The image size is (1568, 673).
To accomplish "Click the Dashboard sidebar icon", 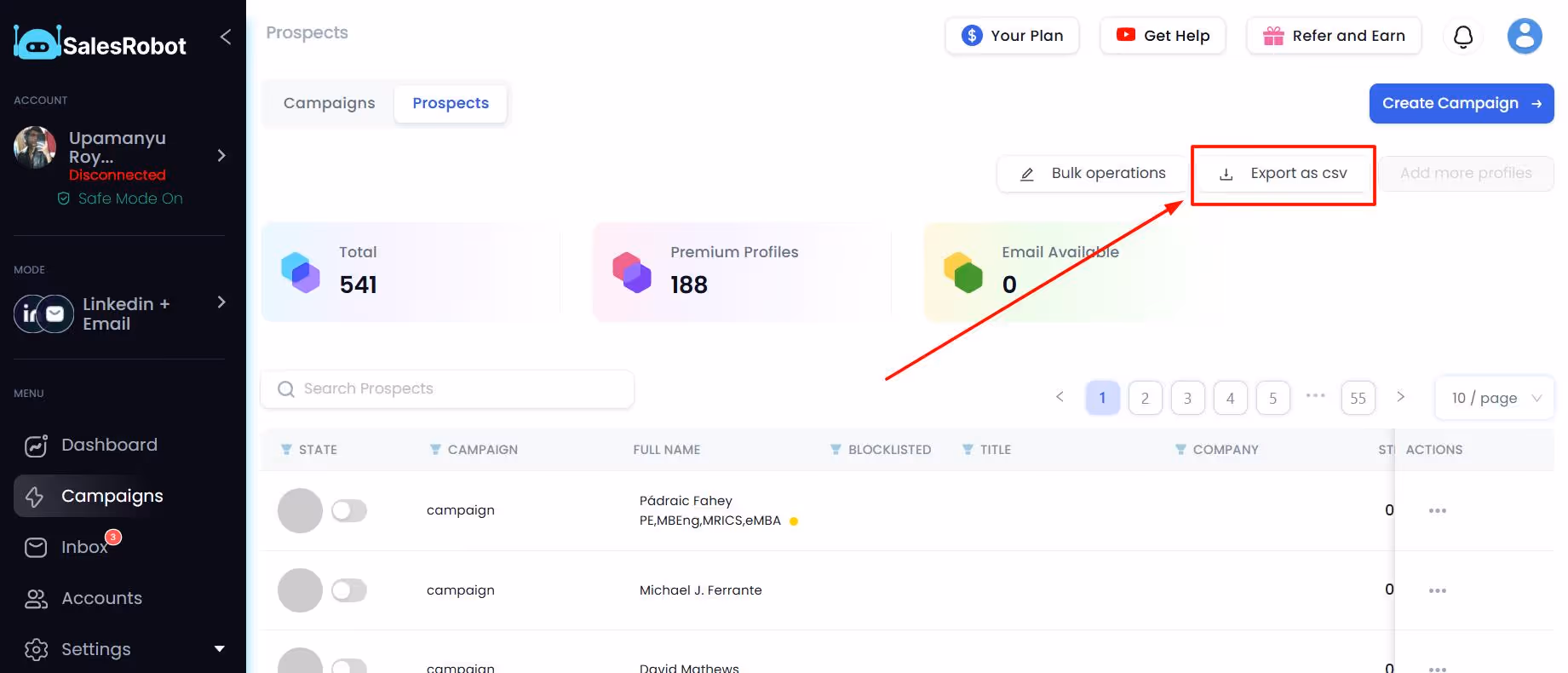I will [x=36, y=446].
